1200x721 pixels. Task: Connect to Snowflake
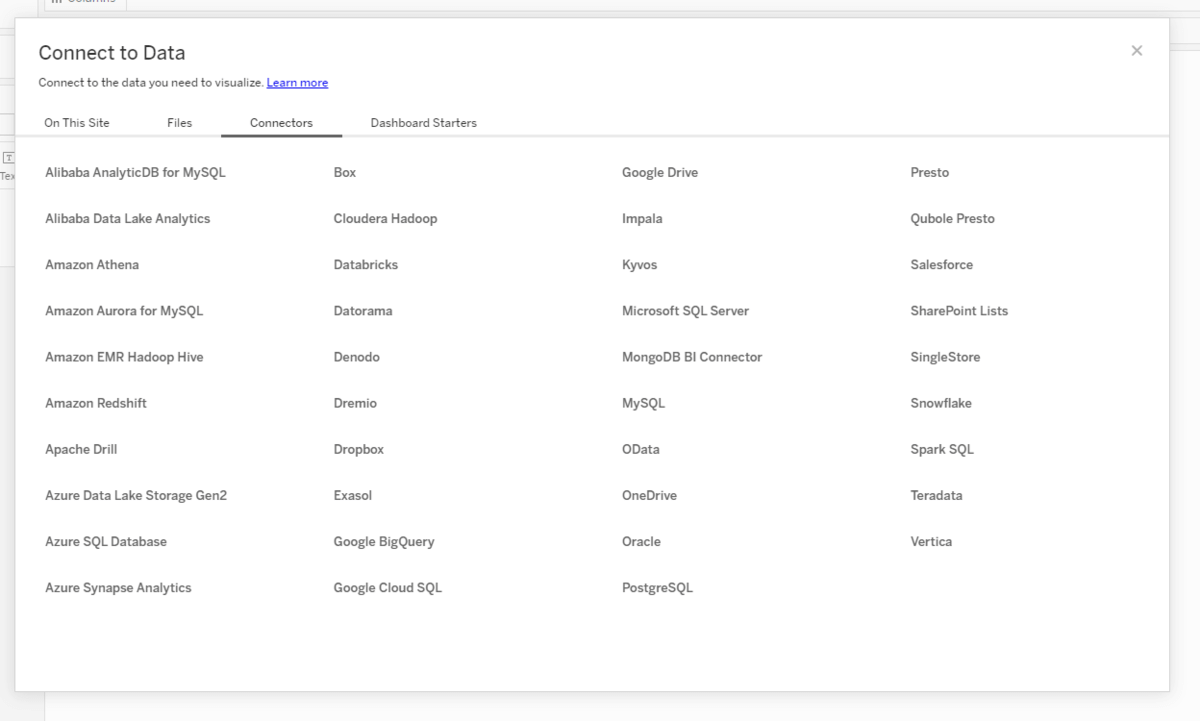coord(941,403)
